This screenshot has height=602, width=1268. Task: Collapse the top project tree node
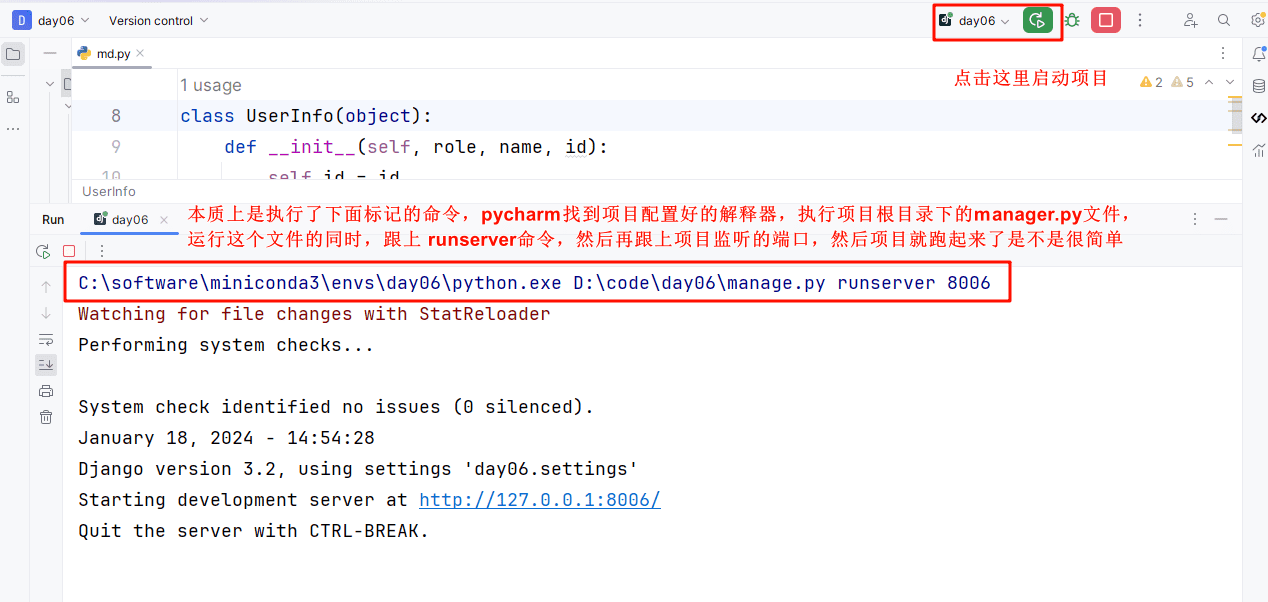50,85
